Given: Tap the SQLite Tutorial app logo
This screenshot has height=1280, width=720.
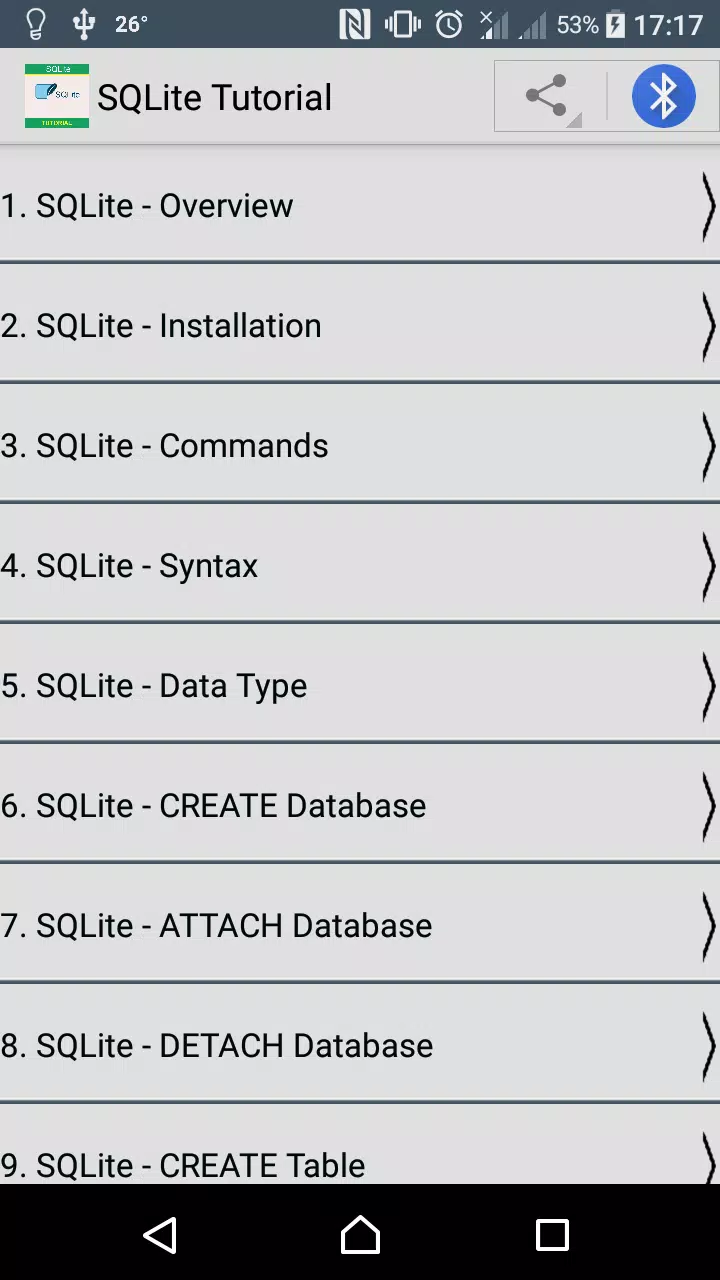Looking at the screenshot, I should coord(57,97).
